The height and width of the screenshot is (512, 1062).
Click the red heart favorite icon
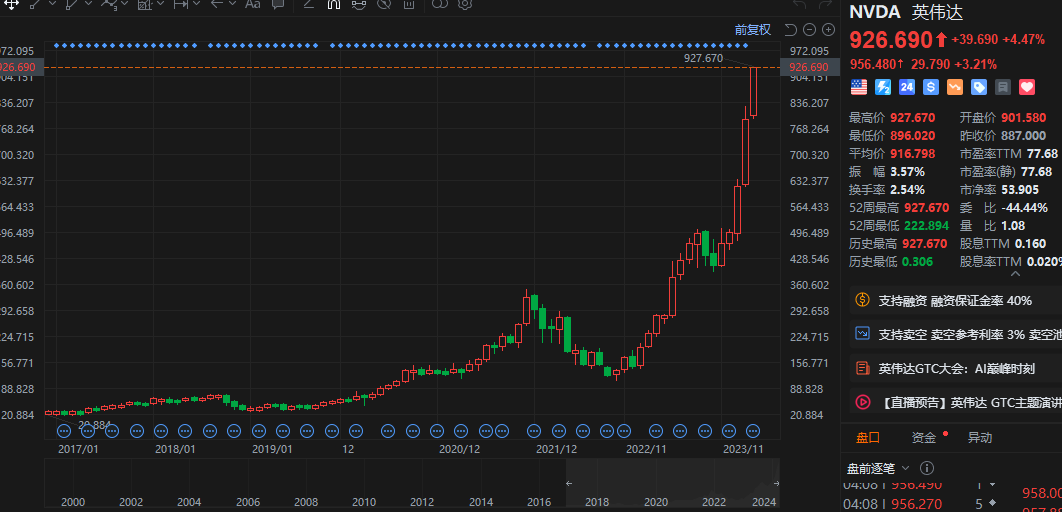1026,88
